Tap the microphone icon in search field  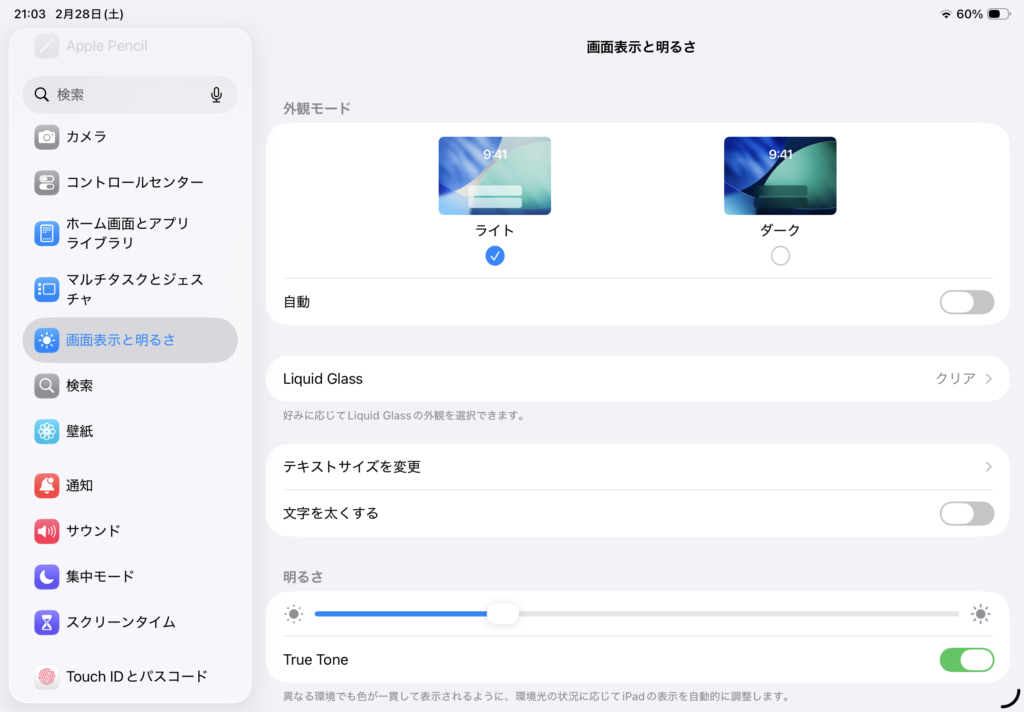point(216,95)
